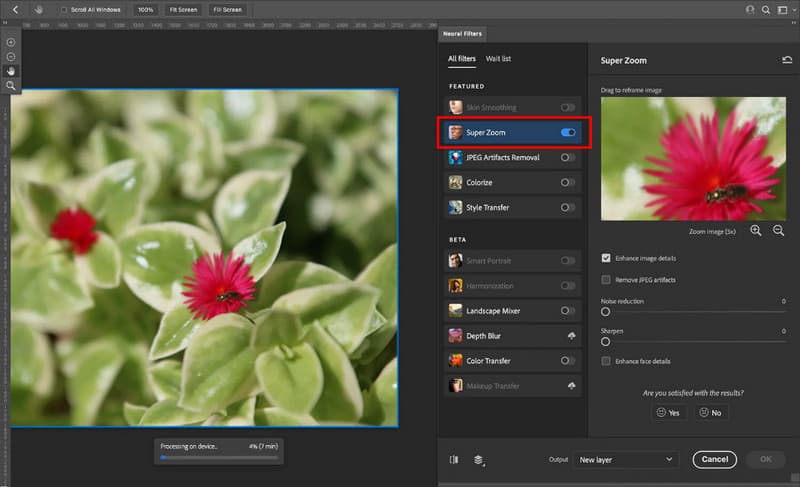The height and width of the screenshot is (487, 800).
Task: Open the account profile icon
Action: pyautogui.click(x=749, y=10)
